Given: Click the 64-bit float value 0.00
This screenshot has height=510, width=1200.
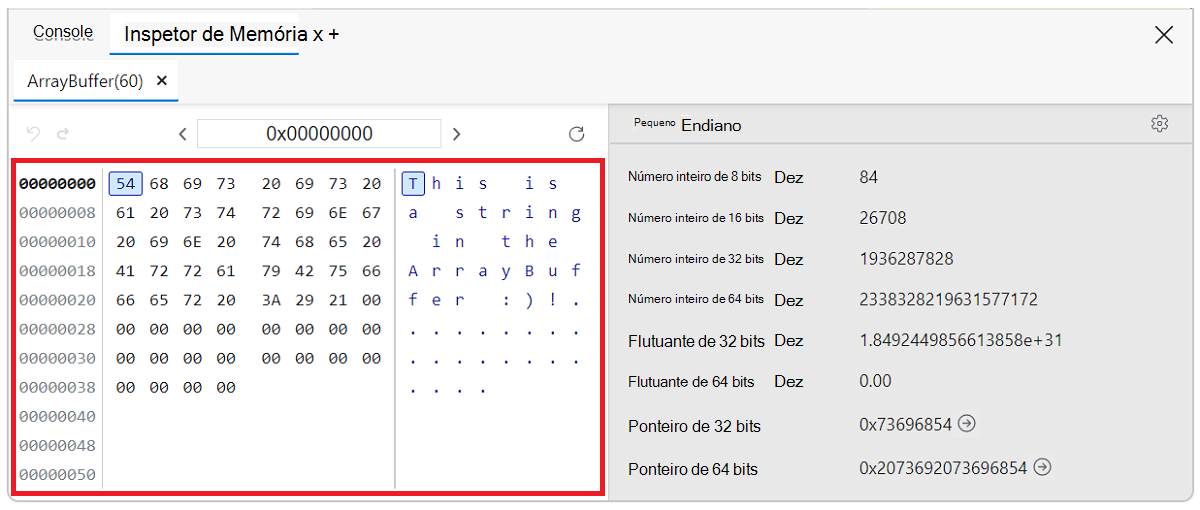Looking at the screenshot, I should tap(875, 381).
